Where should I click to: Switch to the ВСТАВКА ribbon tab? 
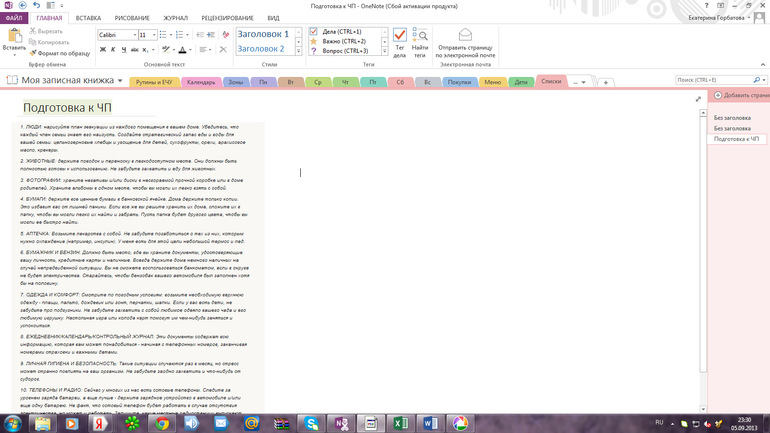tap(88, 18)
